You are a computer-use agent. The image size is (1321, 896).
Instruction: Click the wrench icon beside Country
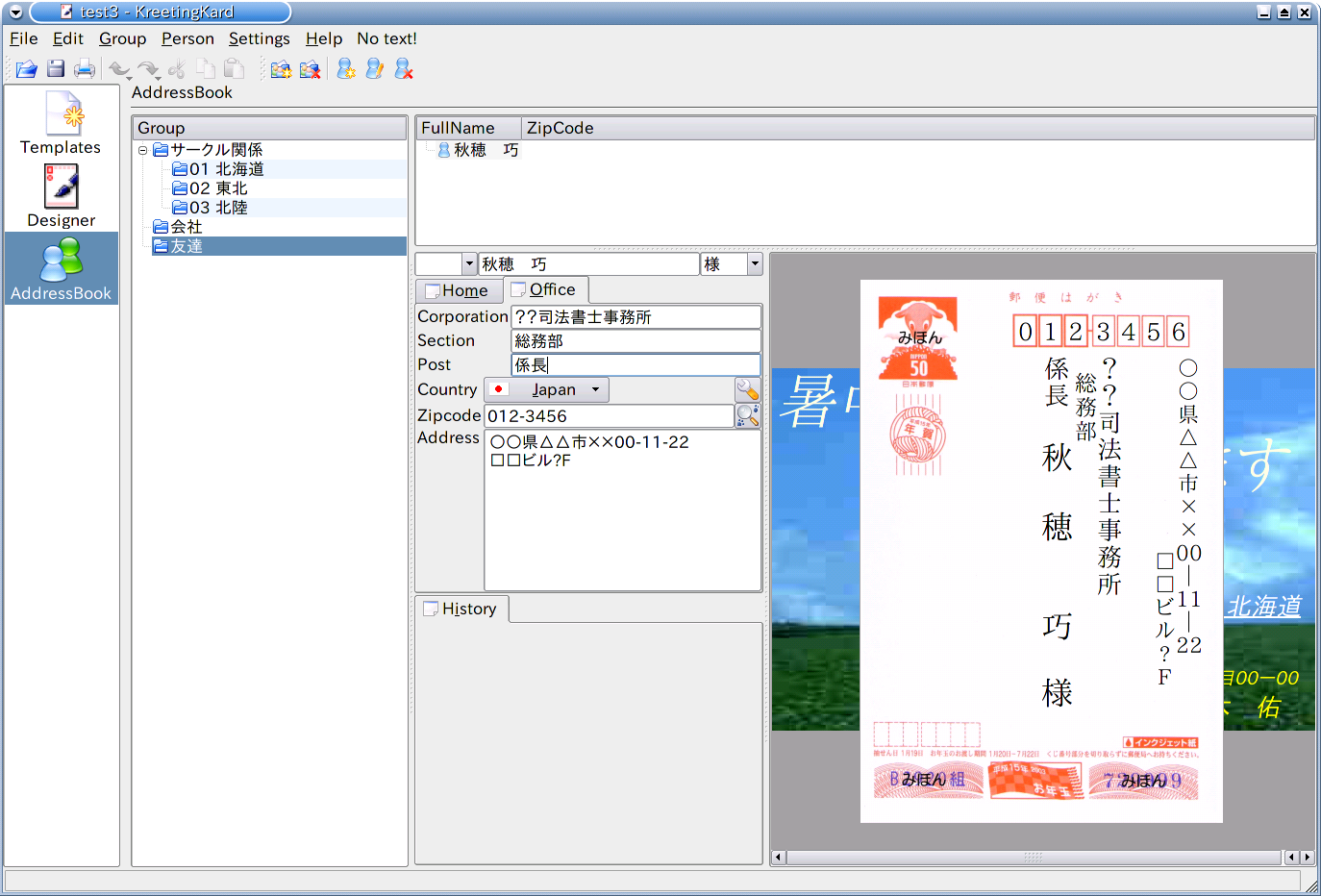(748, 389)
